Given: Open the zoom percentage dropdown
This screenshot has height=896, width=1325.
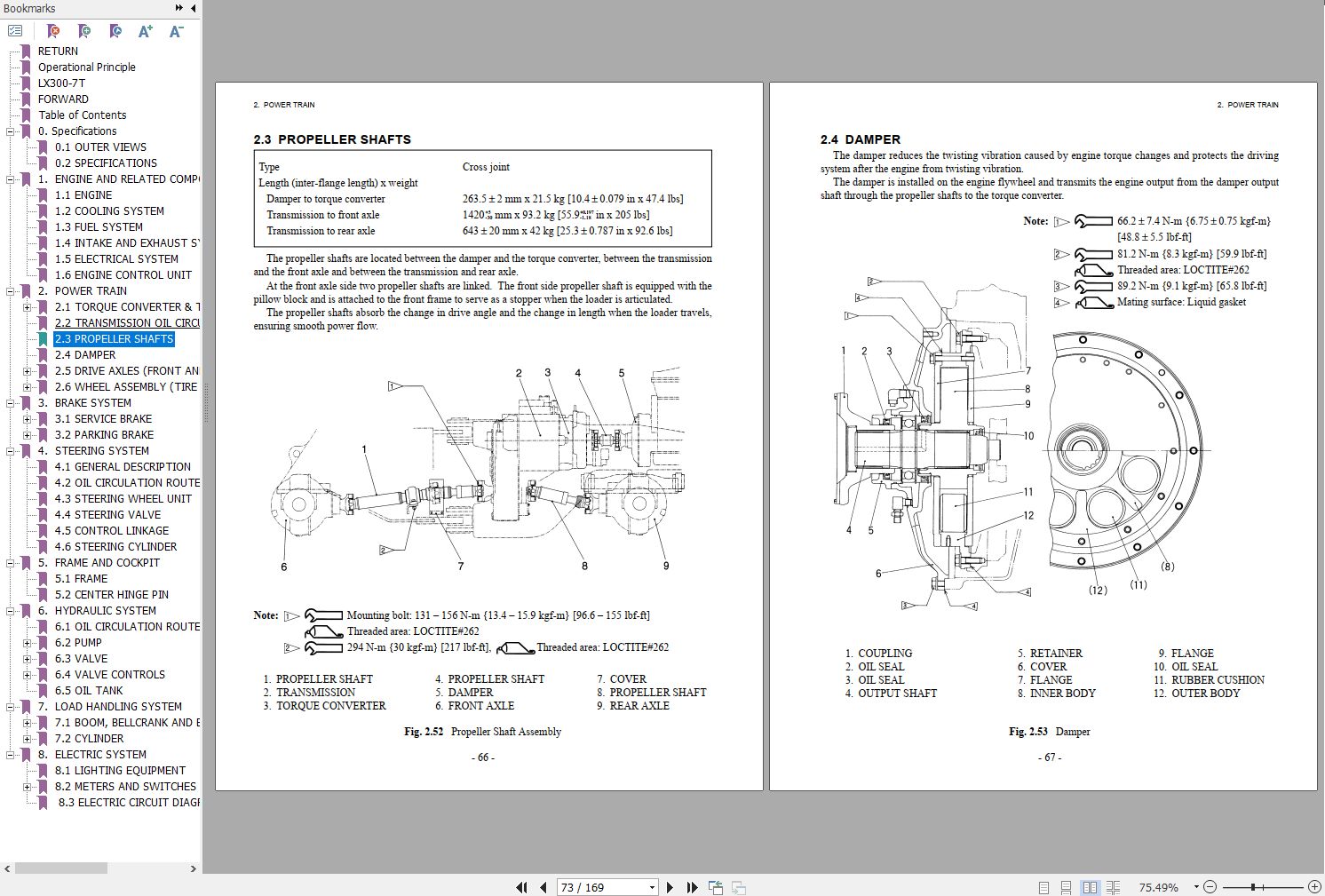Looking at the screenshot, I should (x=1196, y=887).
